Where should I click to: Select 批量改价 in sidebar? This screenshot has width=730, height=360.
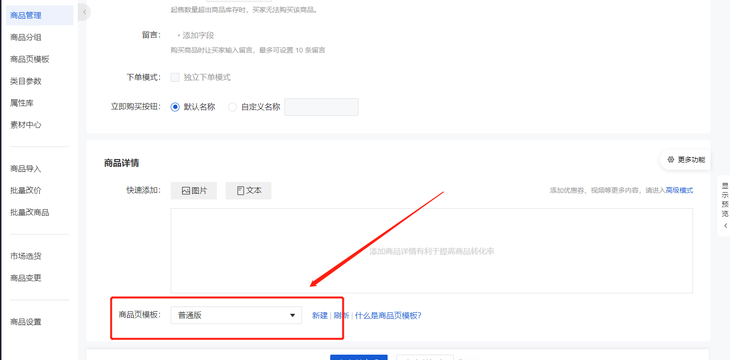tap(26, 190)
